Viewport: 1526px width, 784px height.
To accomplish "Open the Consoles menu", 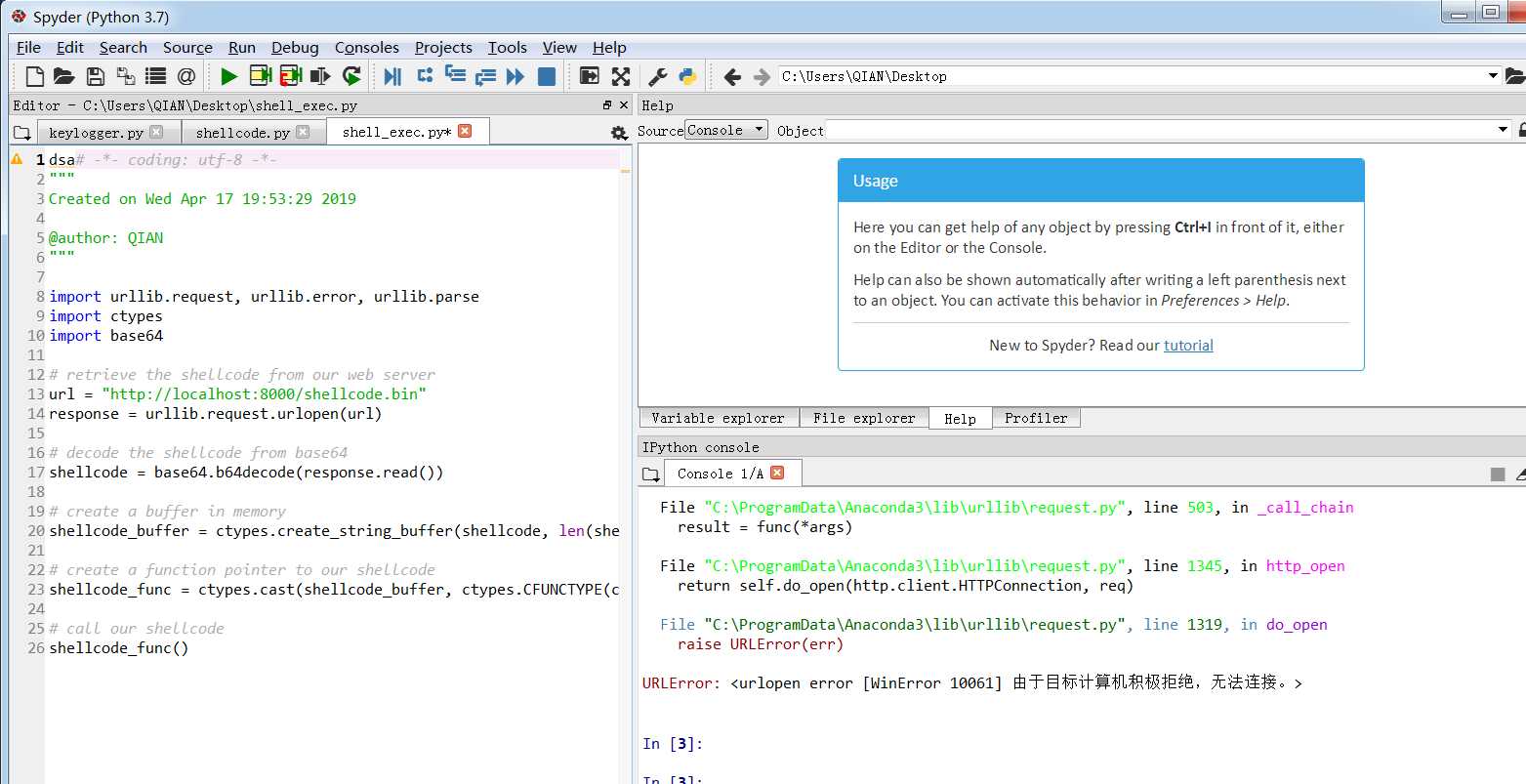I will pyautogui.click(x=366, y=47).
